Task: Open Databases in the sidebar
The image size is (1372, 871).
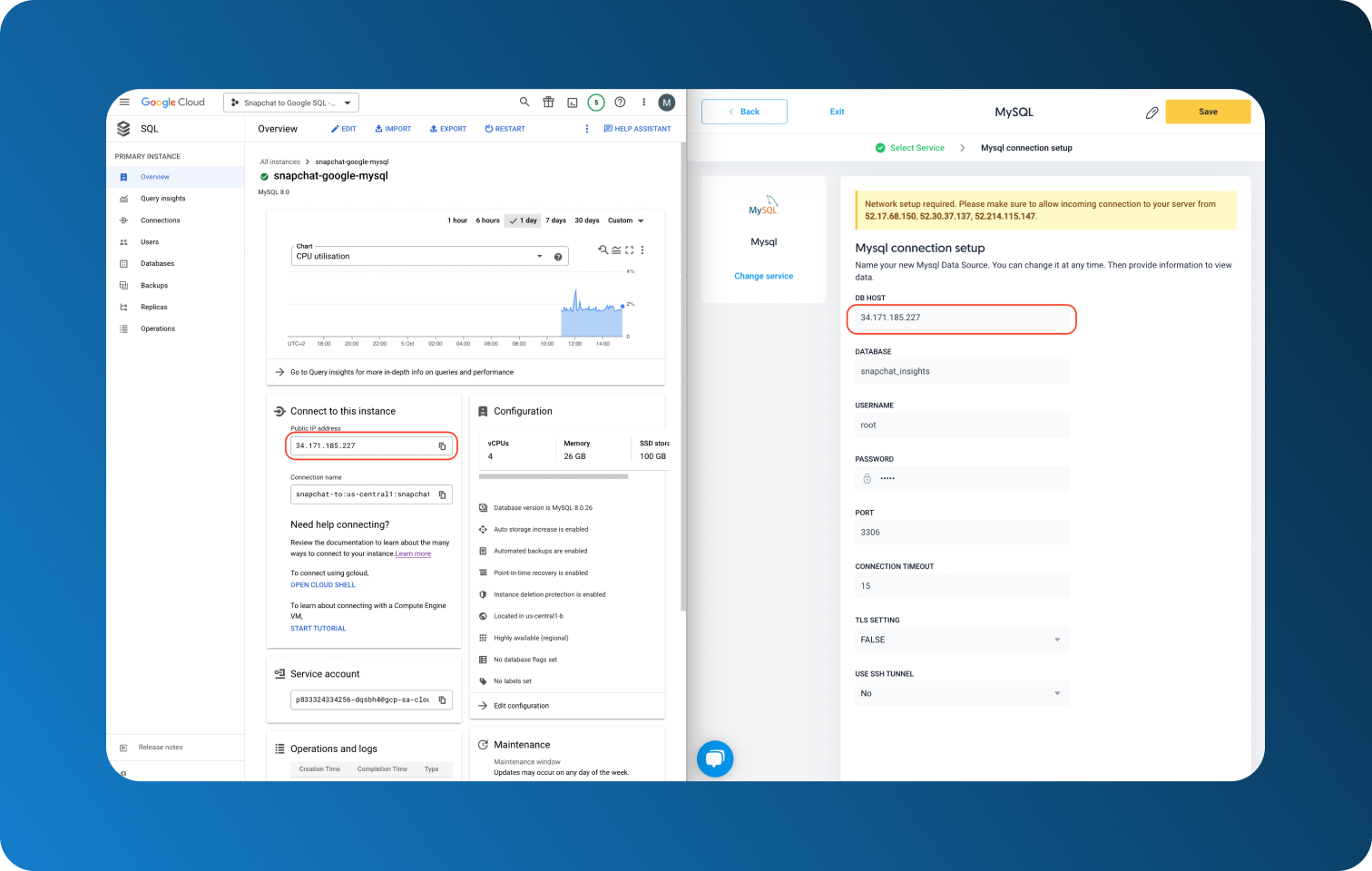Action: tap(175, 264)
